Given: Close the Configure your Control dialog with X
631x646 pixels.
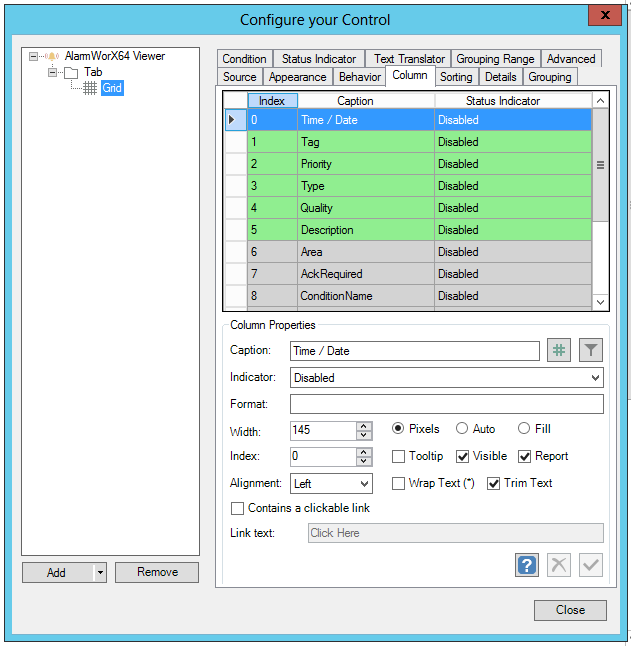Looking at the screenshot, I should [605, 16].
